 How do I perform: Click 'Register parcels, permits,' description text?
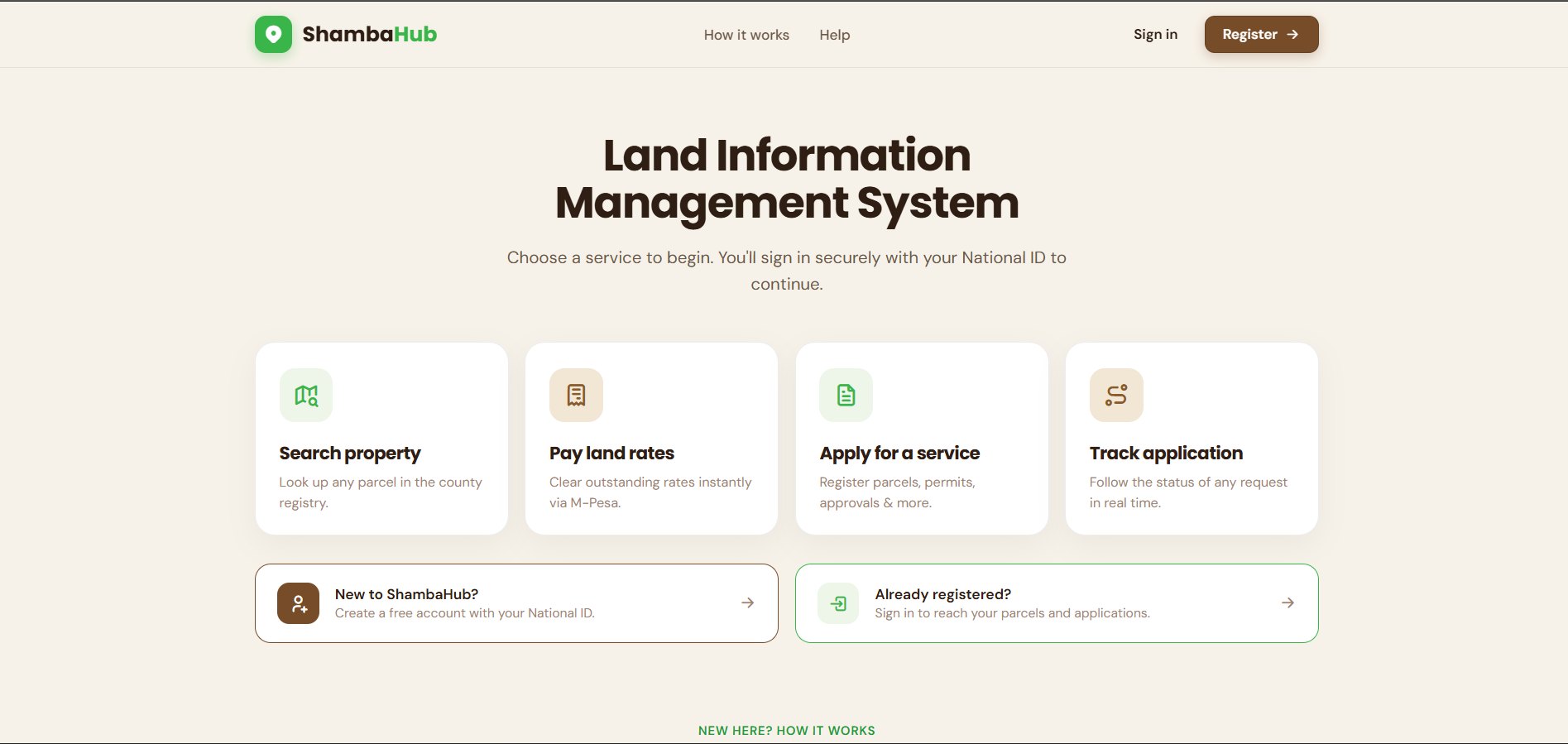(x=897, y=482)
